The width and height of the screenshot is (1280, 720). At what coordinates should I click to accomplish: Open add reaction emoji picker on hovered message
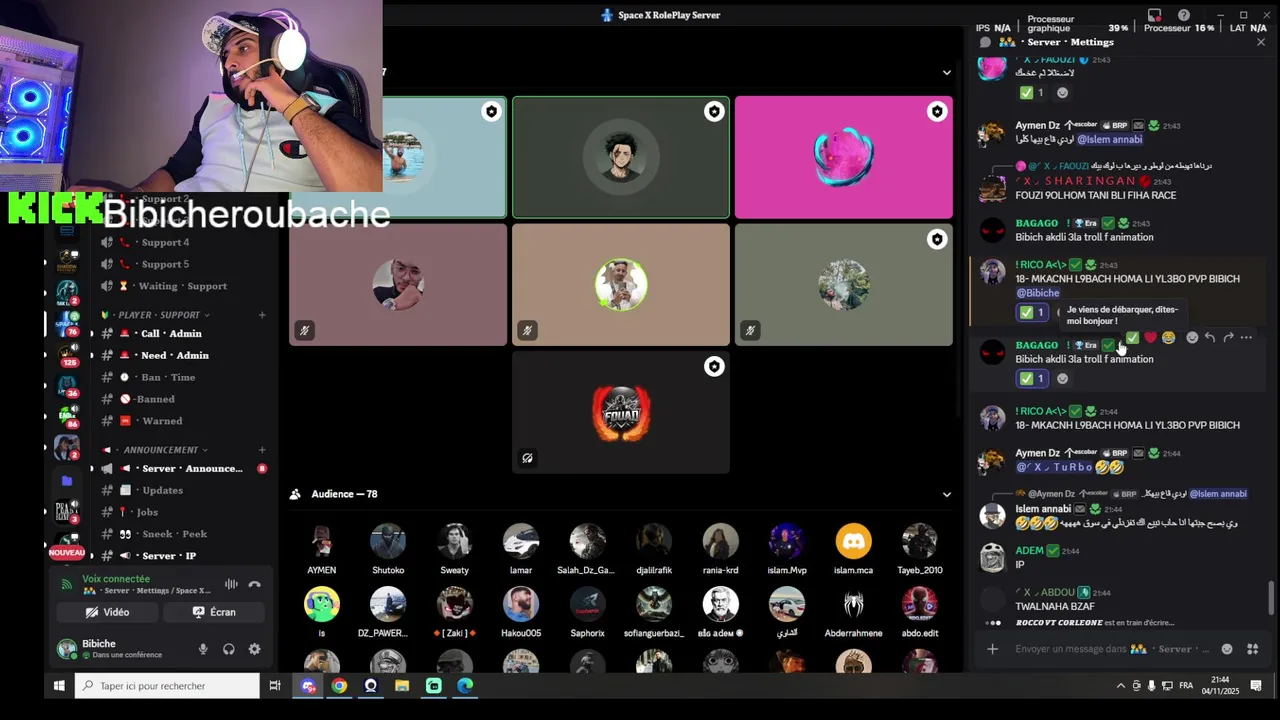pyautogui.click(x=1191, y=338)
